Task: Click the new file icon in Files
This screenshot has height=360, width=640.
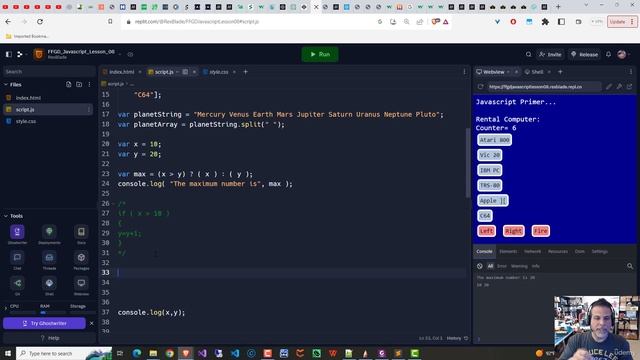Action: click(69, 84)
